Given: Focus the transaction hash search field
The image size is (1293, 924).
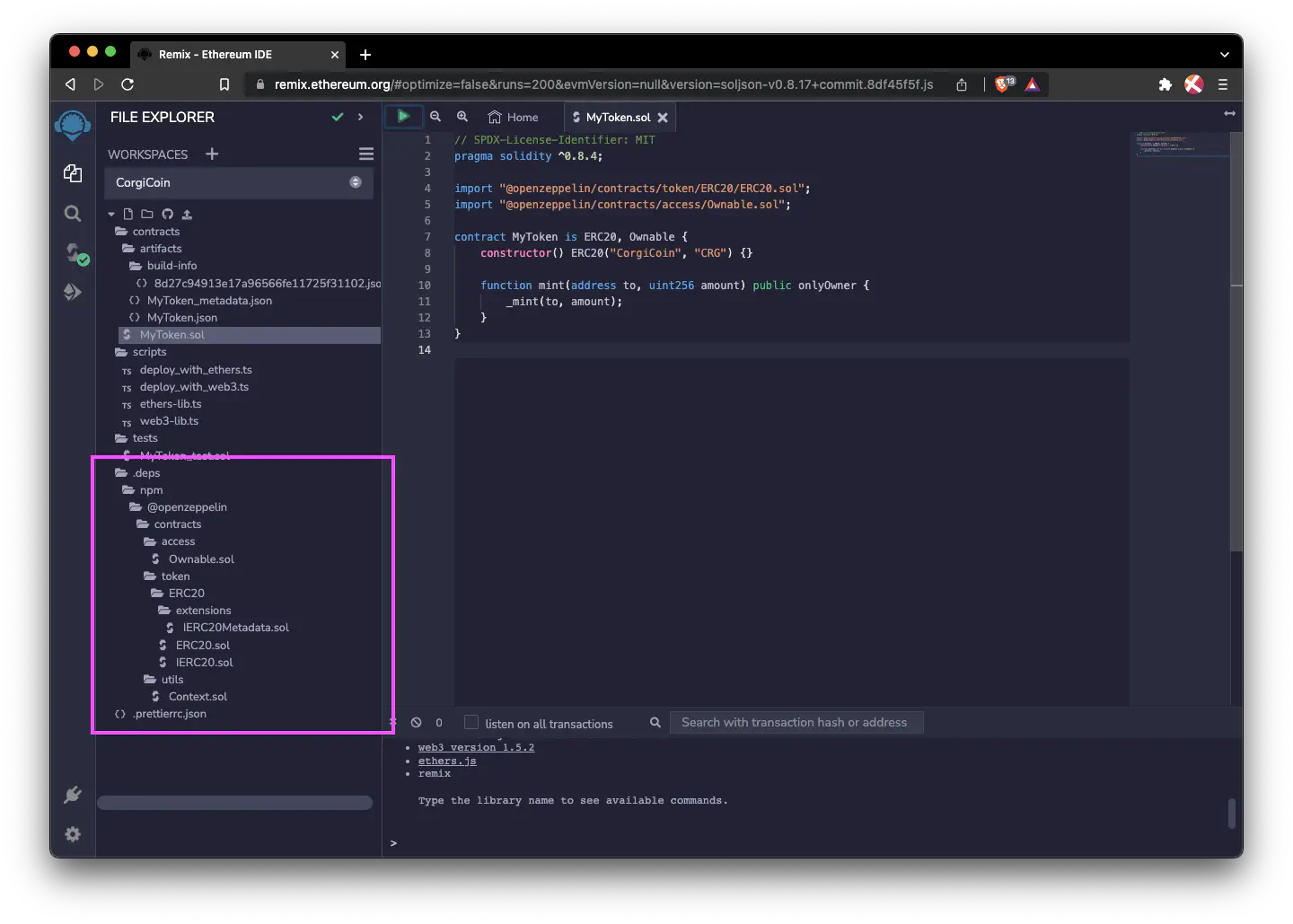Looking at the screenshot, I should (796, 723).
